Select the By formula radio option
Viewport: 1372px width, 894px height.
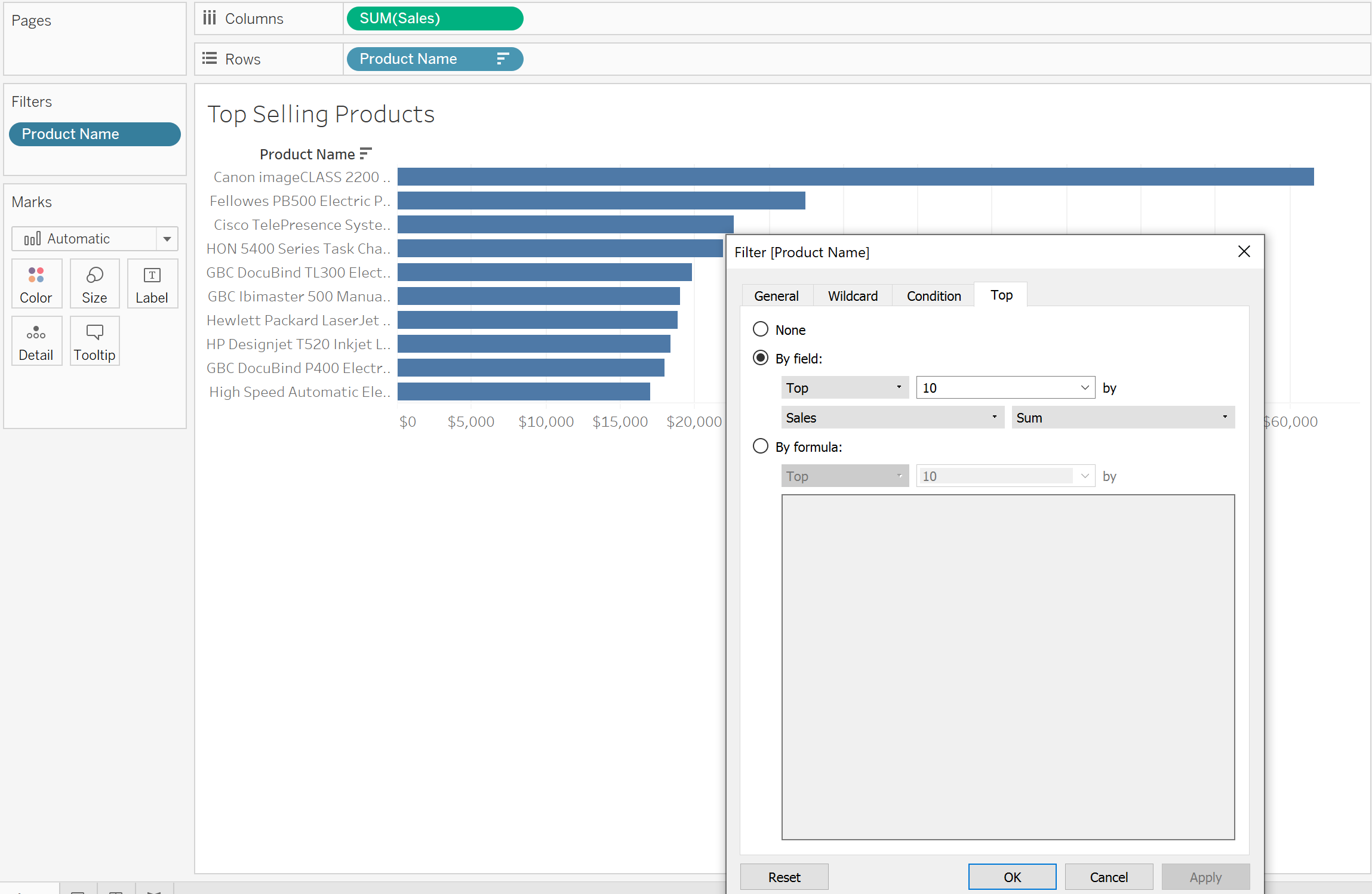760,446
